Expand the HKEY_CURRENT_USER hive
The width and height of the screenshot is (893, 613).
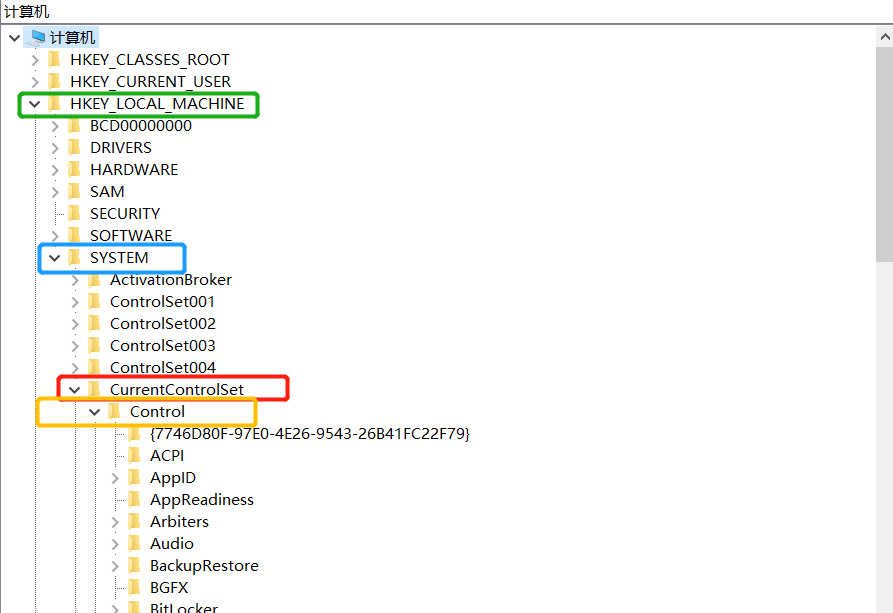35,82
